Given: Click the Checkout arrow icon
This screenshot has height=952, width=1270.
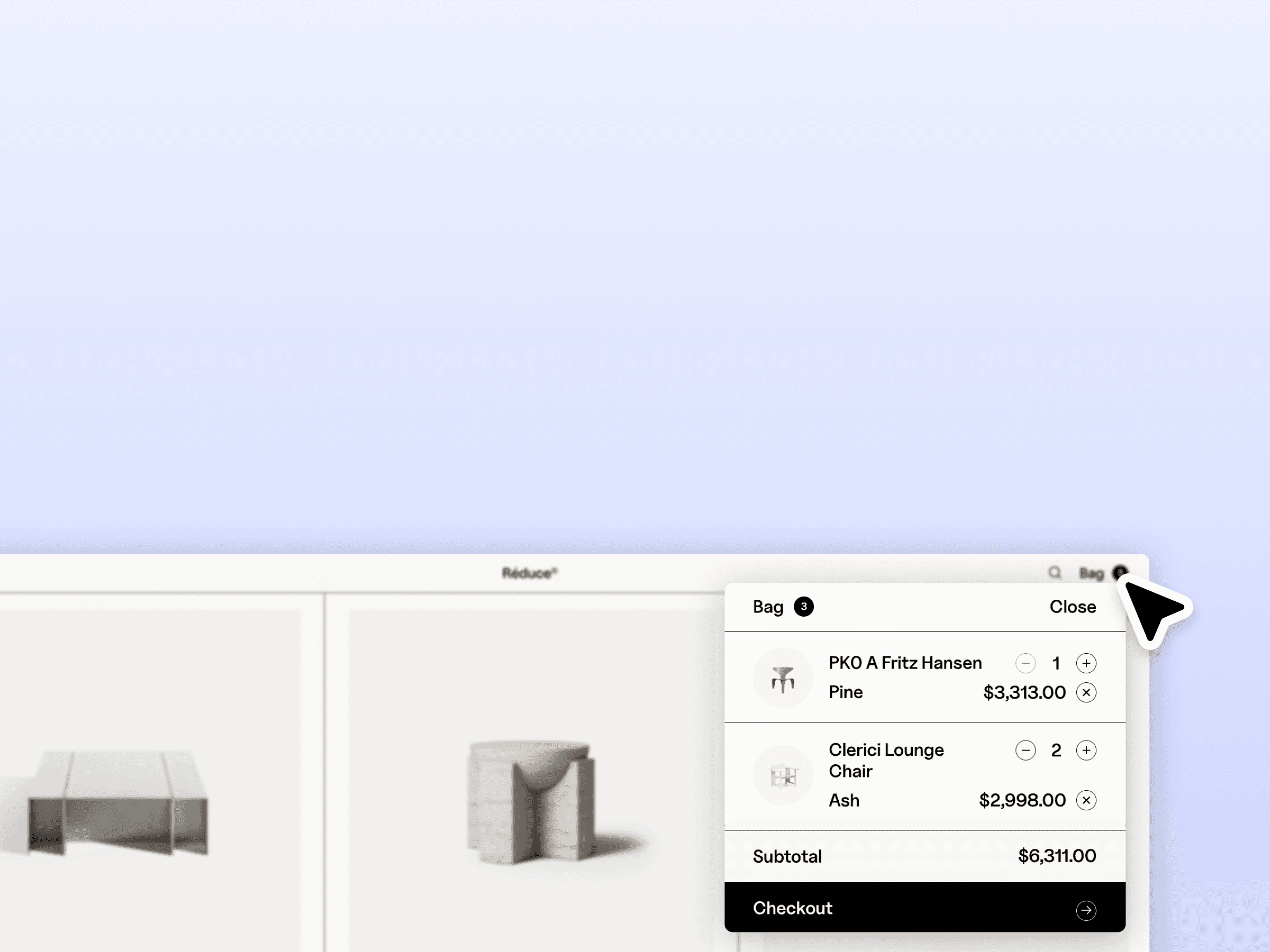Looking at the screenshot, I should pos(1086,910).
